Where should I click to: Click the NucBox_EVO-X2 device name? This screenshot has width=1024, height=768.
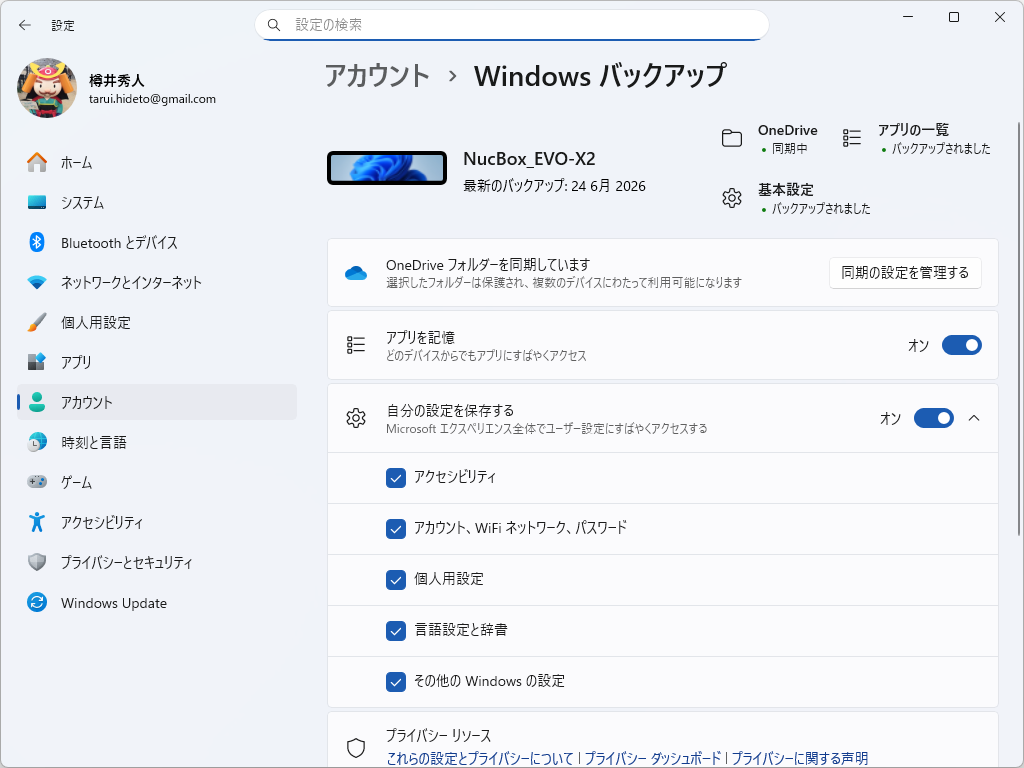click(530, 159)
